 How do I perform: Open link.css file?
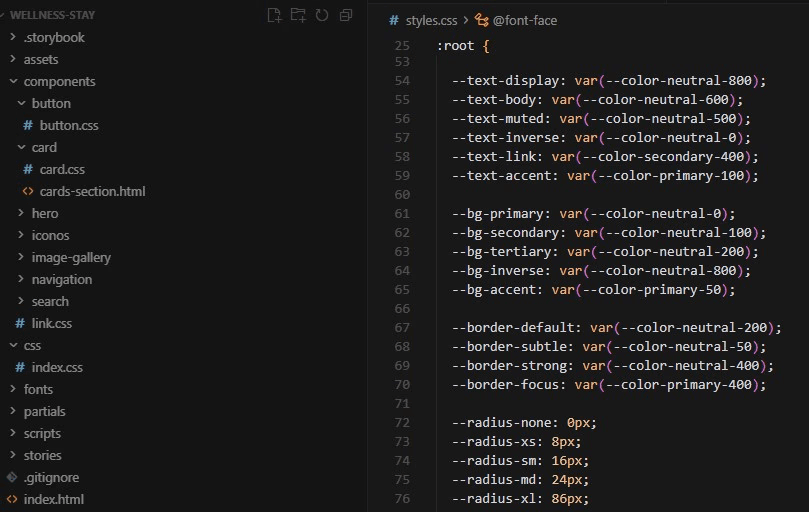pyautogui.click(x=52, y=323)
